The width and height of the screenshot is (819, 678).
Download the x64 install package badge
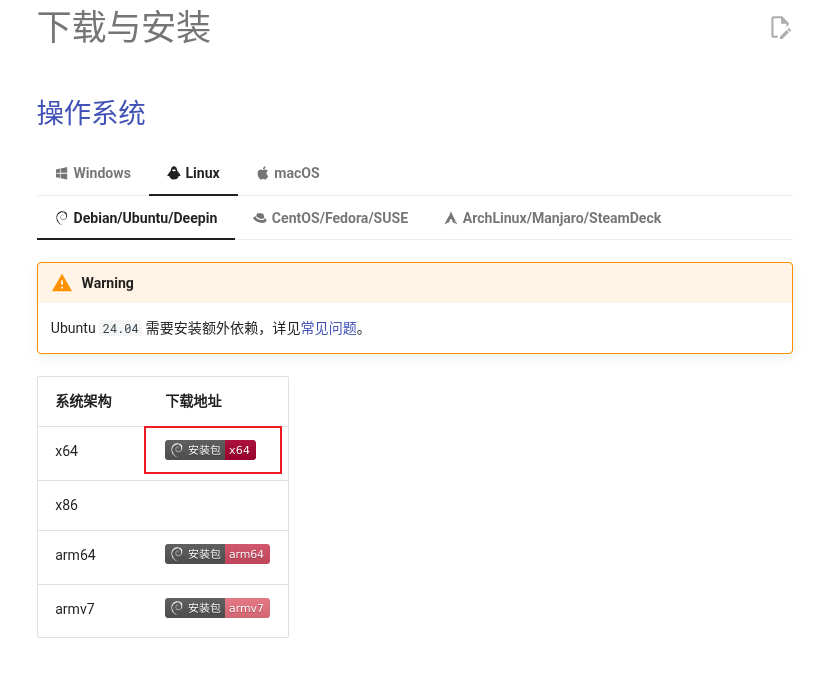[210, 450]
